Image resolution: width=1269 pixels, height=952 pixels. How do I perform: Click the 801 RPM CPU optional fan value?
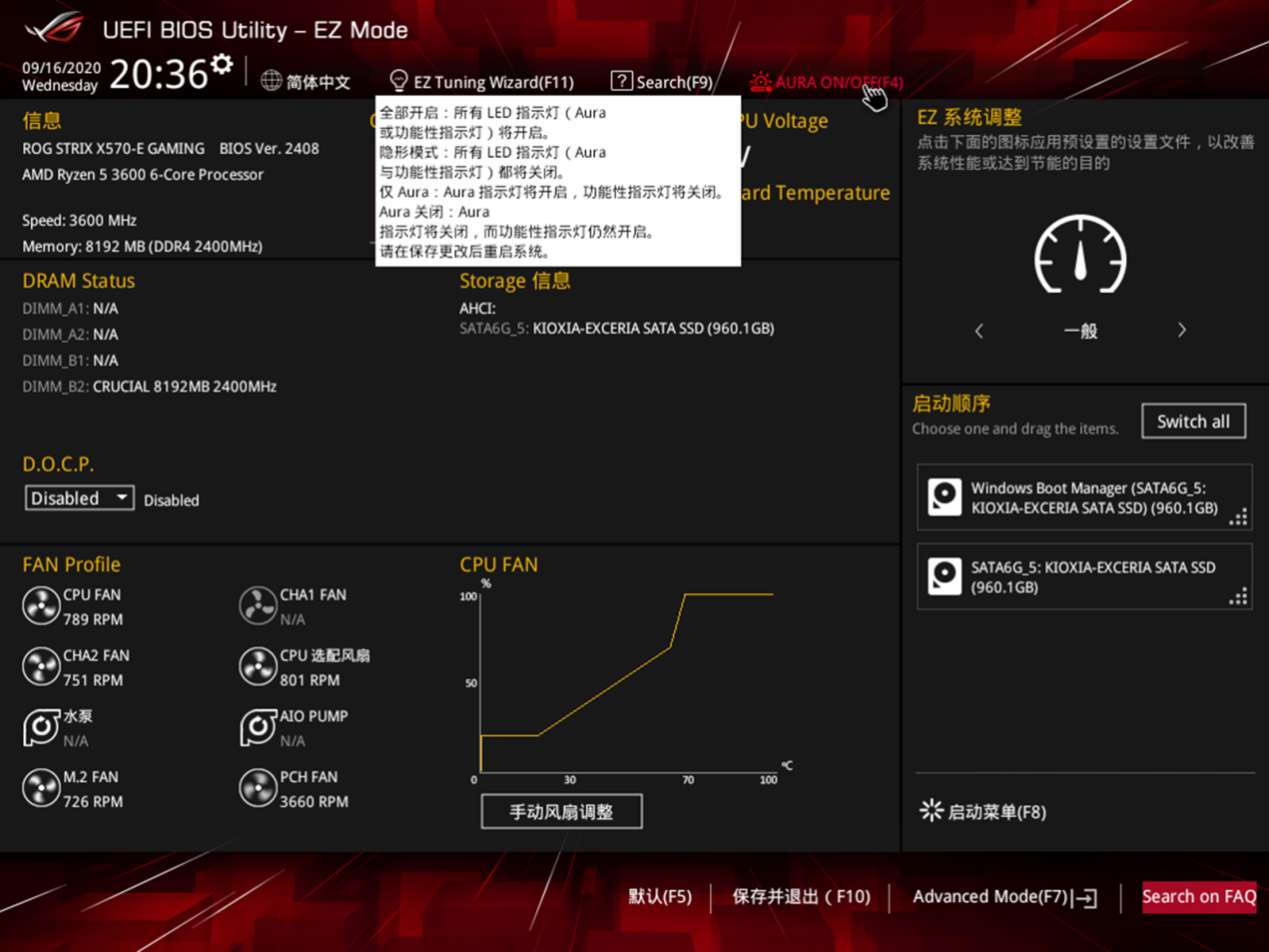[x=309, y=680]
